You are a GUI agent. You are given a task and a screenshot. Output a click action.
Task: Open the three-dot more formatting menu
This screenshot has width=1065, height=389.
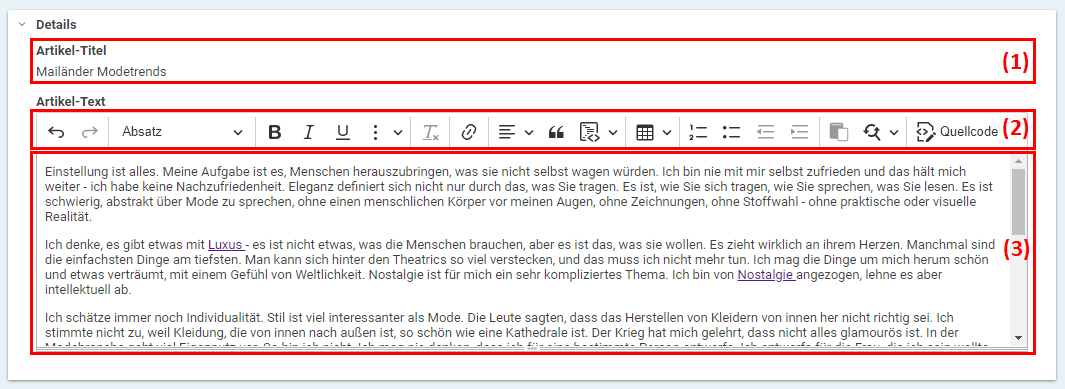click(376, 132)
